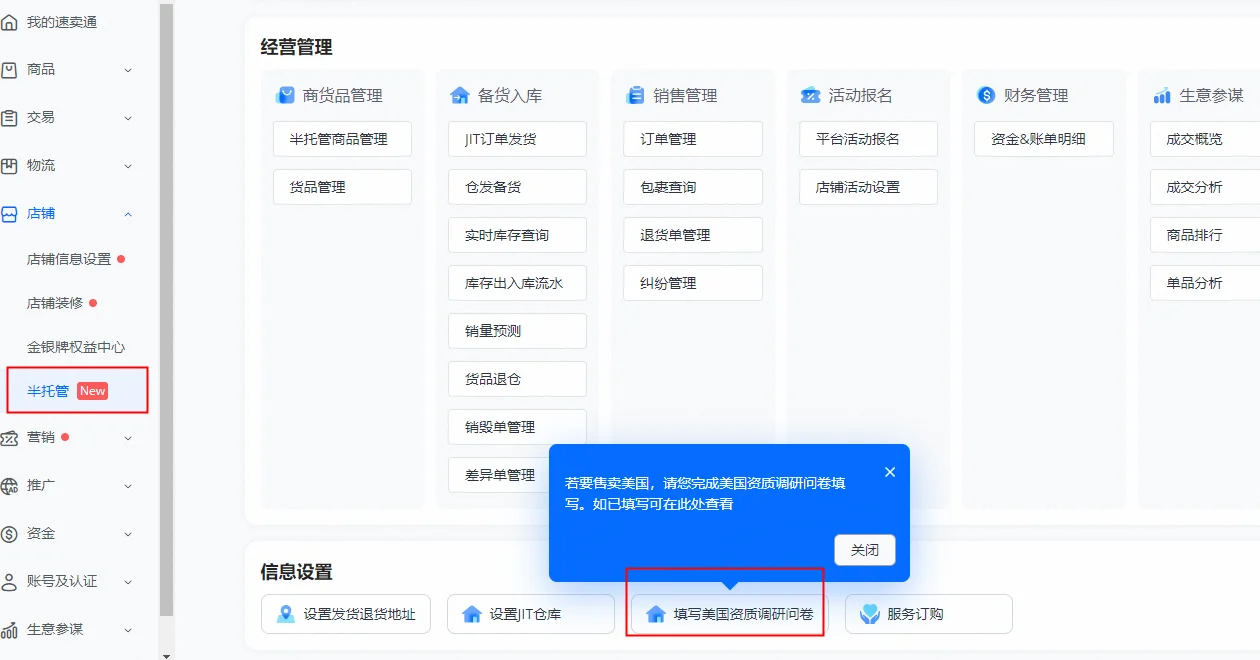Screen dimensions: 1260x660
Task: Expand the 营销 menu chevron
Action: pyautogui.click(x=128, y=438)
